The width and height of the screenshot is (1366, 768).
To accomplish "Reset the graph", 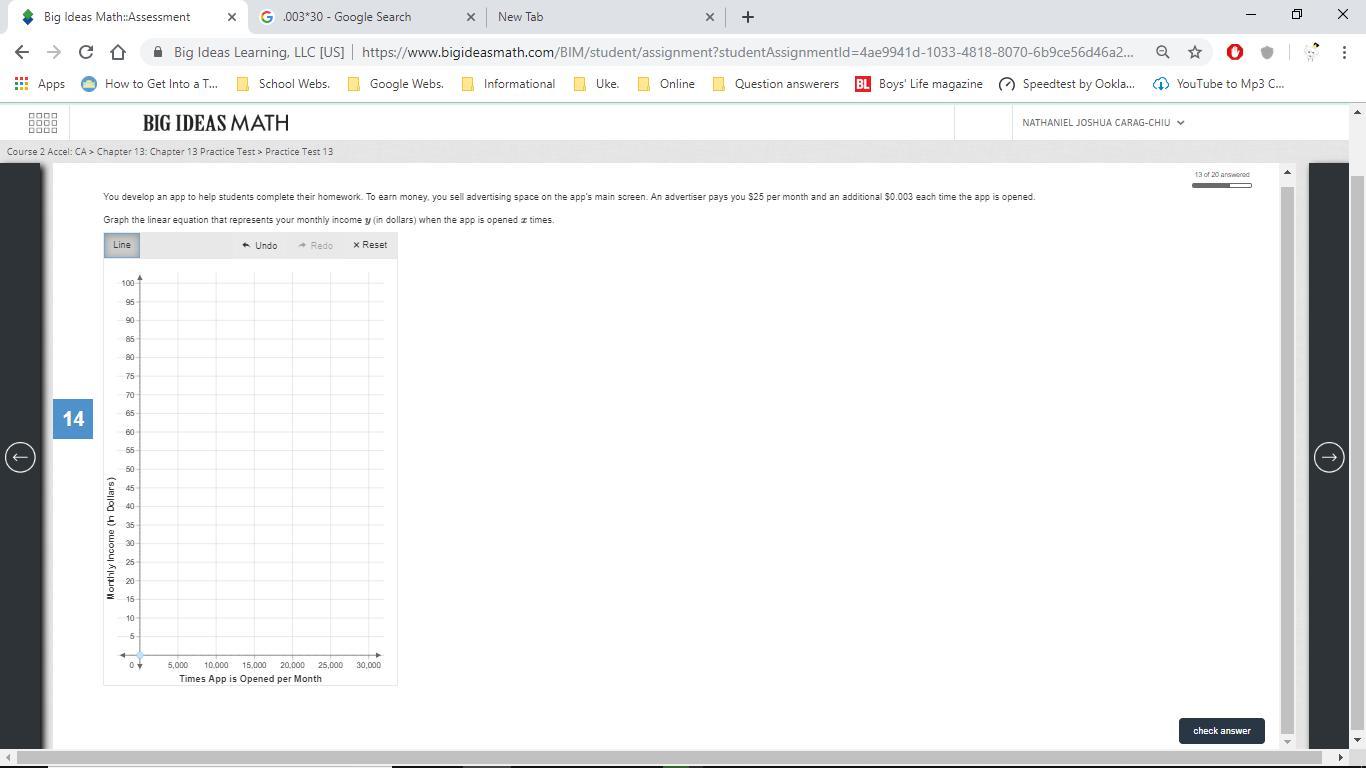I will [370, 245].
